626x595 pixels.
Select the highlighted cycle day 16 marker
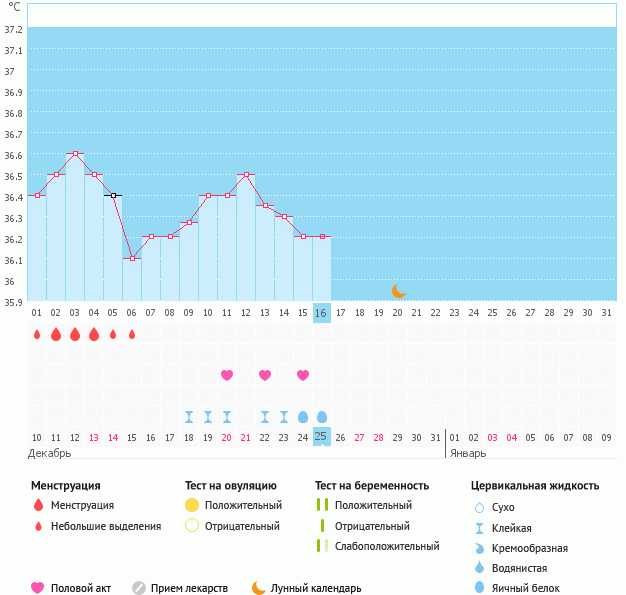pyautogui.click(x=321, y=313)
